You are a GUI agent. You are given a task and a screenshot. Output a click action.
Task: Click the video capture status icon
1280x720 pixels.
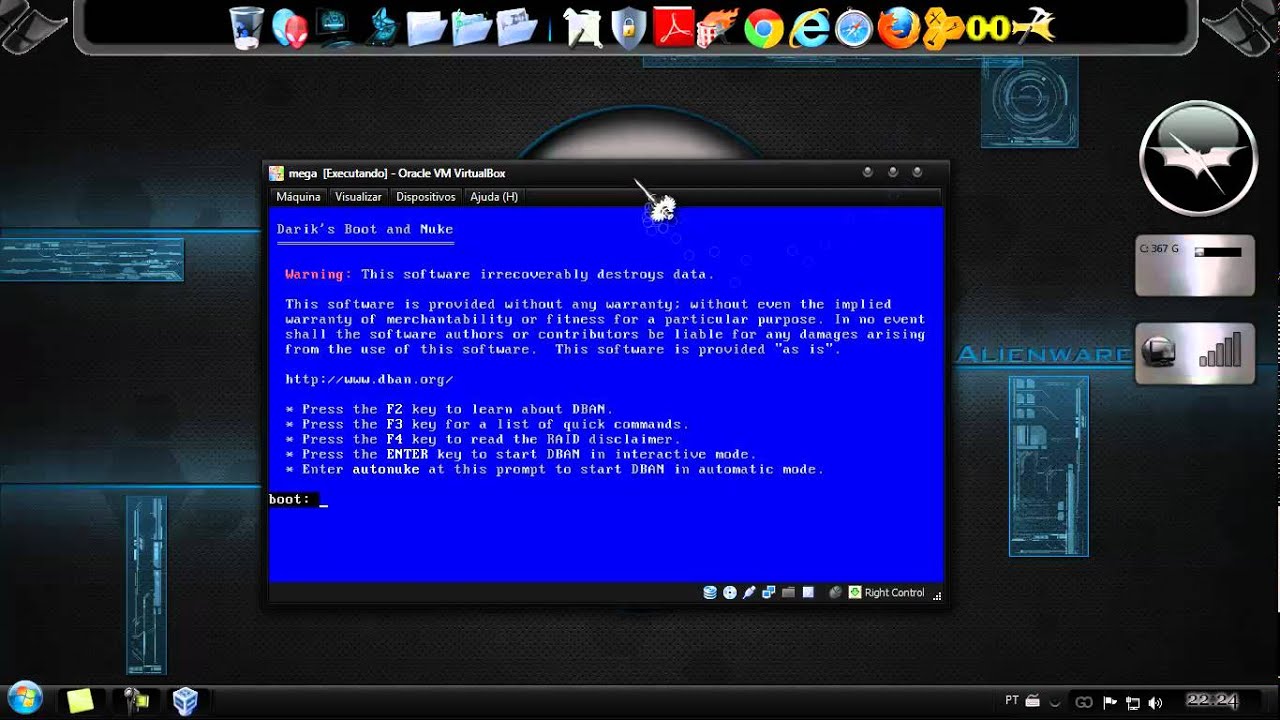(x=808, y=592)
